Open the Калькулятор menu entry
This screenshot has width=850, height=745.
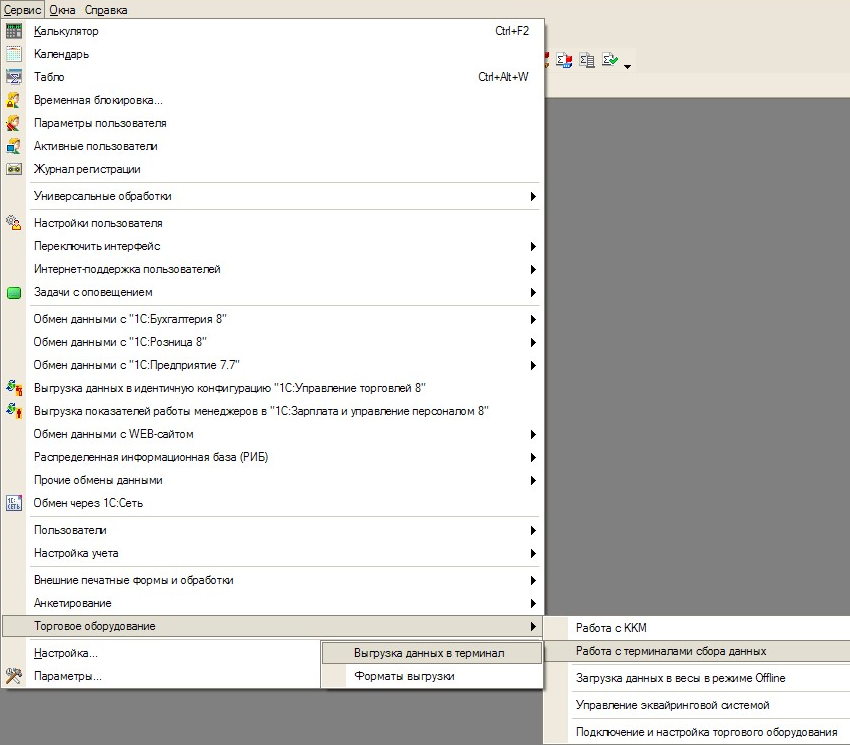click(x=272, y=31)
